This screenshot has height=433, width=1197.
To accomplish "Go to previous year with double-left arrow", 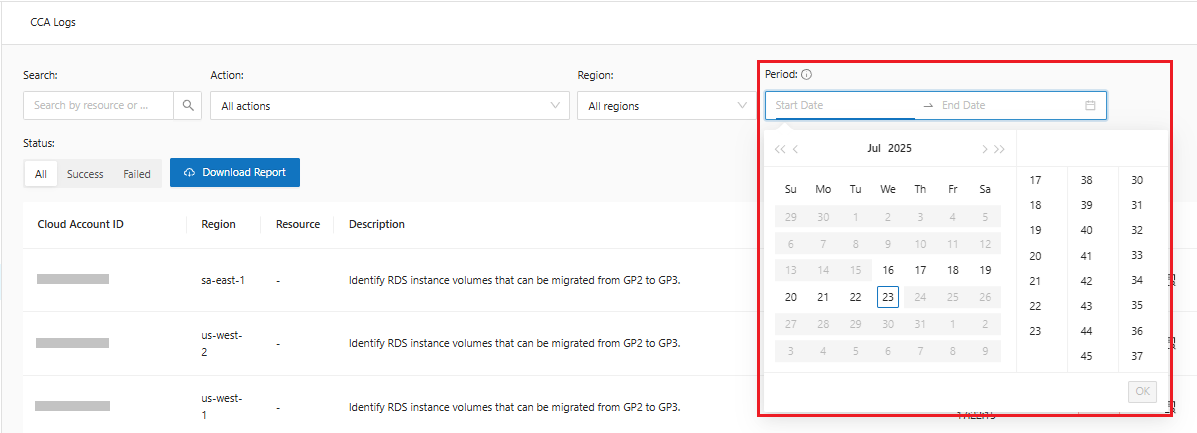I will [x=780, y=149].
